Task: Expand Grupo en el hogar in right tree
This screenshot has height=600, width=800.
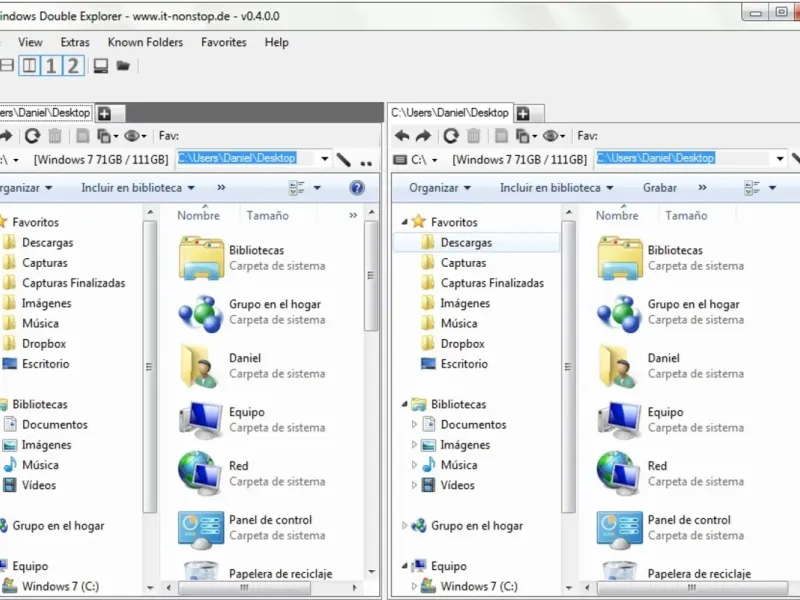Action: (405, 526)
